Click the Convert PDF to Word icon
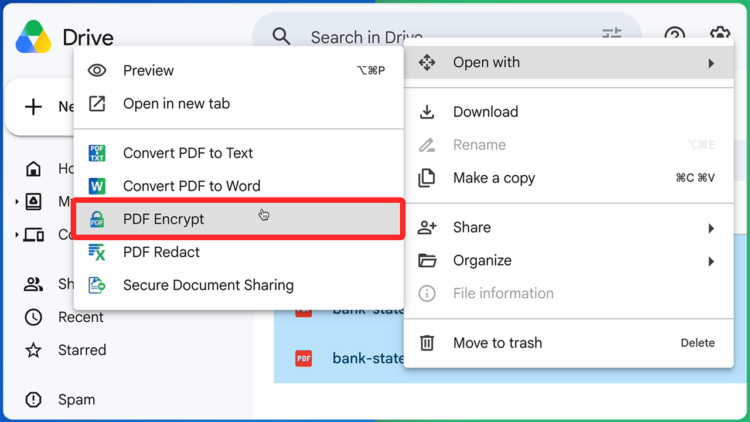Image resolution: width=750 pixels, height=422 pixels. (x=97, y=186)
